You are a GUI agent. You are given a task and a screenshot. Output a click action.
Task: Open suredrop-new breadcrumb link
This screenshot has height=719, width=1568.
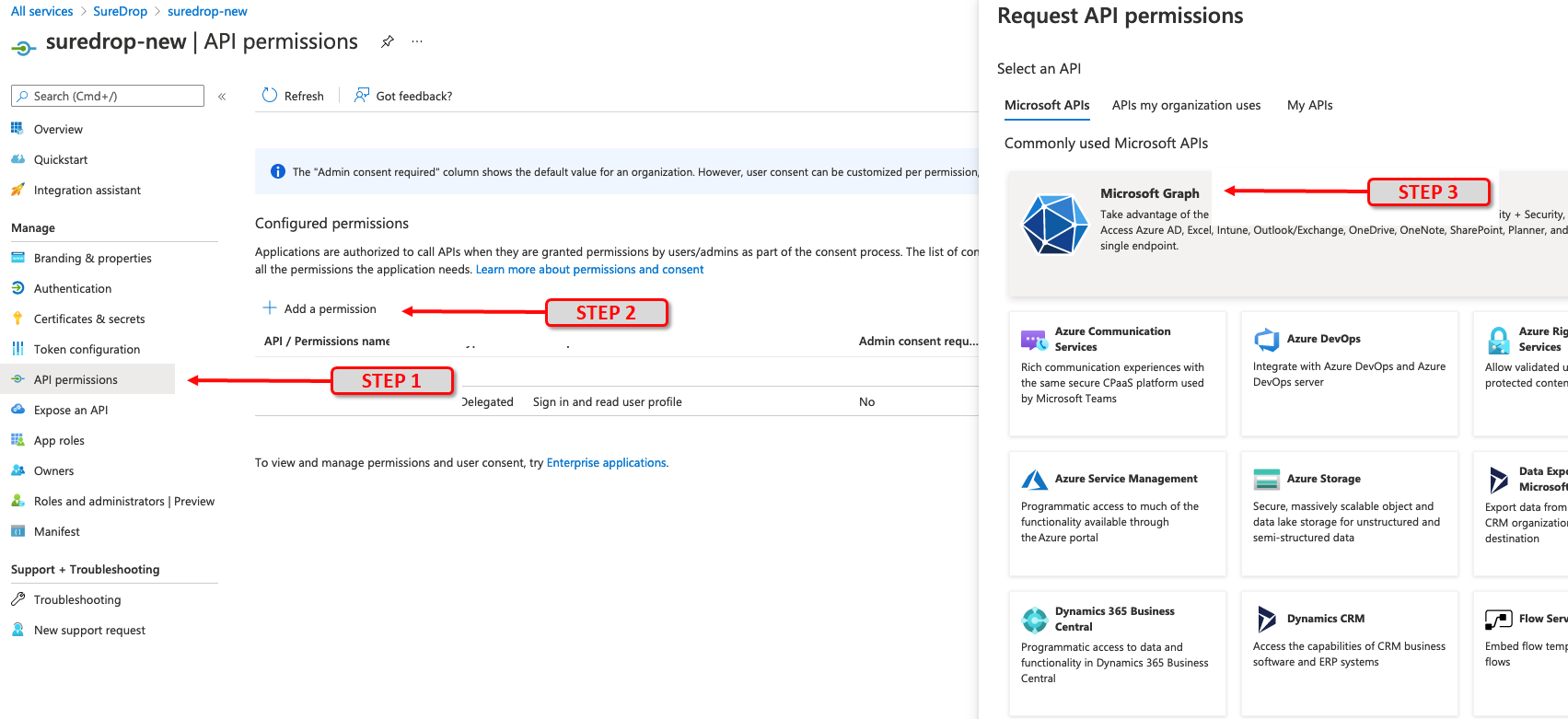(207, 11)
